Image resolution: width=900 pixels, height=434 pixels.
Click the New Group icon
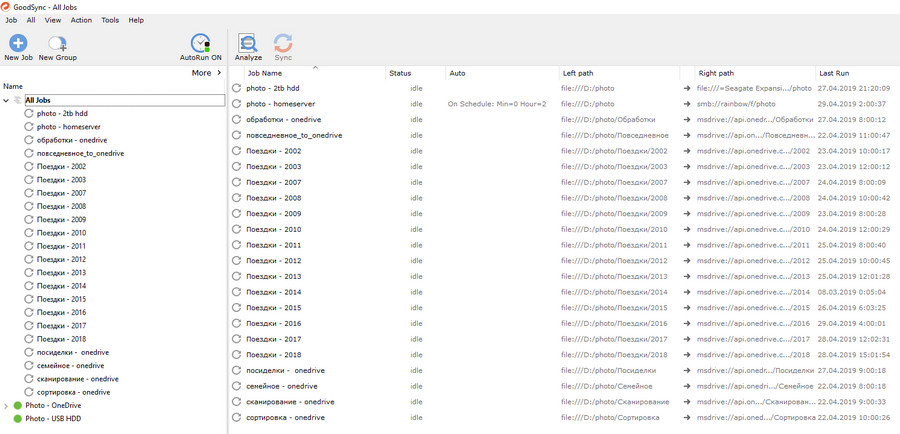pos(57,44)
